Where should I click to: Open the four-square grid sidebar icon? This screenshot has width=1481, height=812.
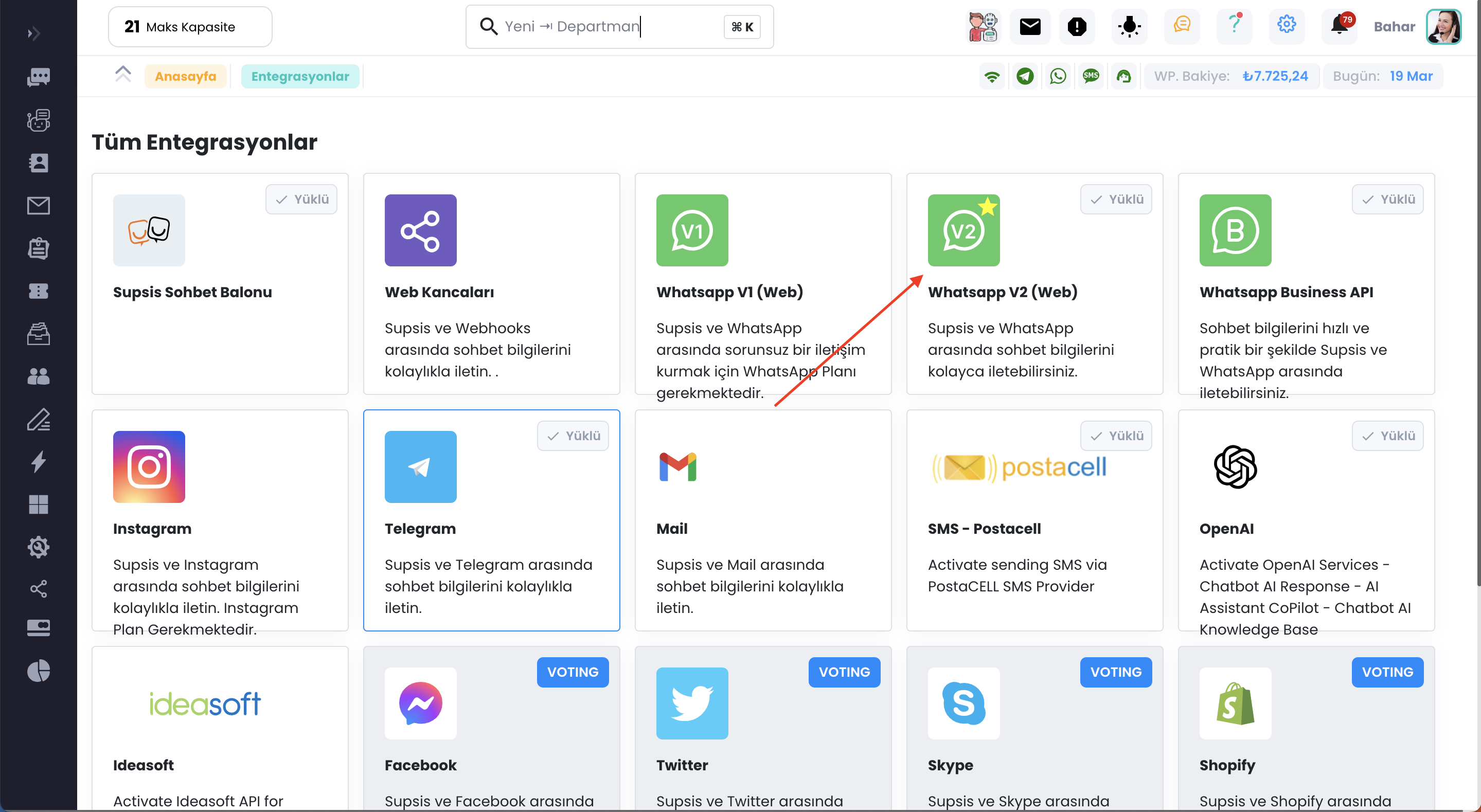[39, 504]
